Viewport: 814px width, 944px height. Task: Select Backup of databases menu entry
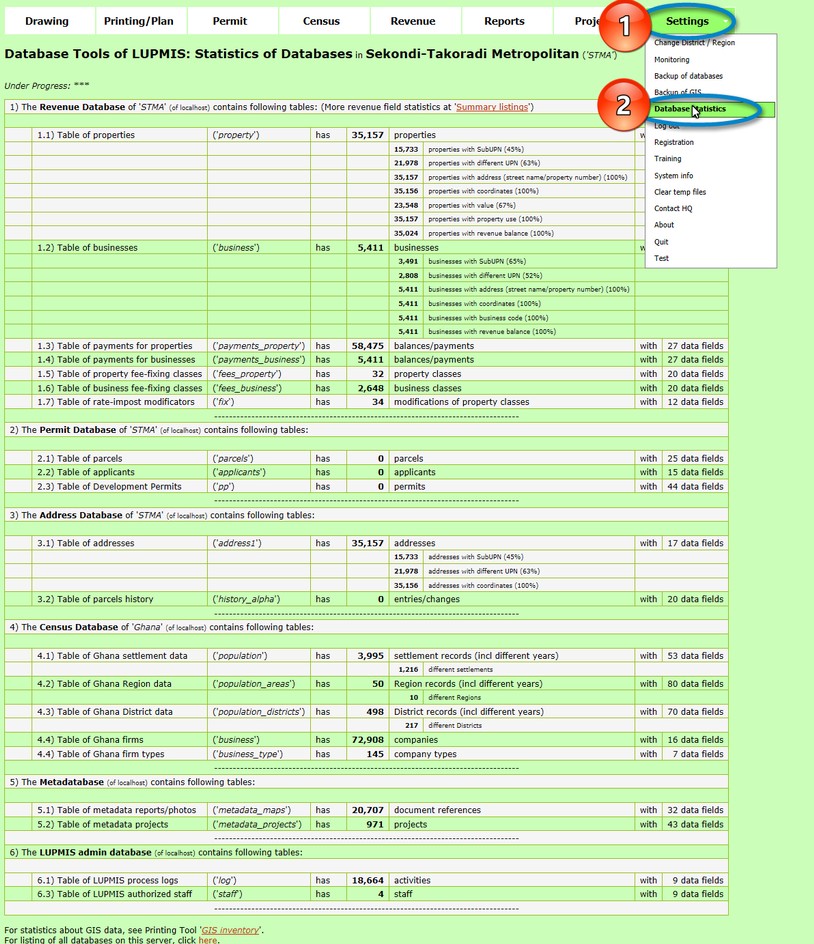[688, 76]
